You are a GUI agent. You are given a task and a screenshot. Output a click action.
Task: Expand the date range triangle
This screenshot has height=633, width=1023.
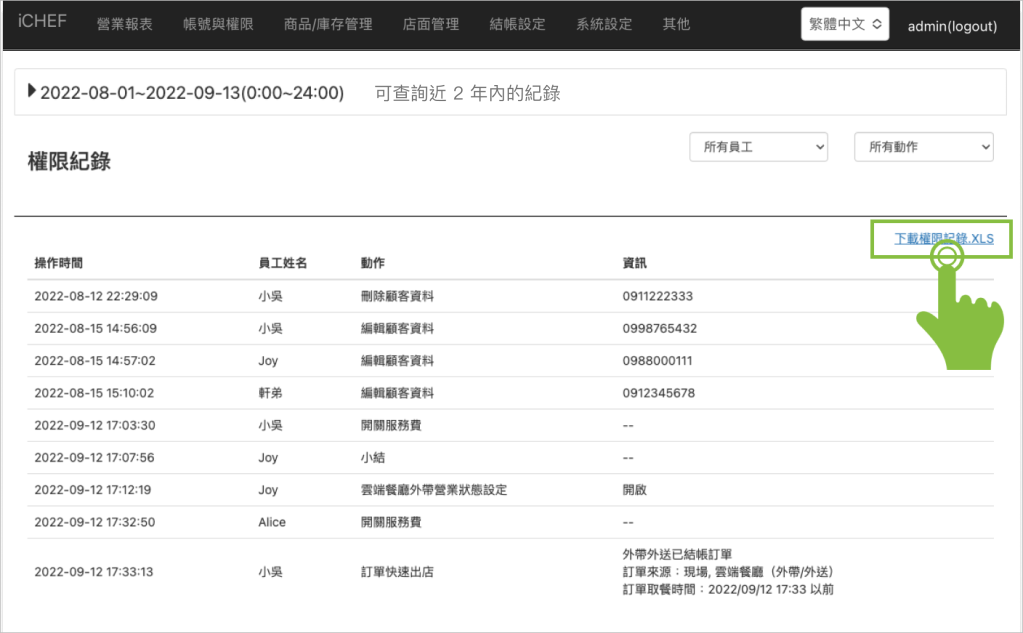click(x=32, y=92)
